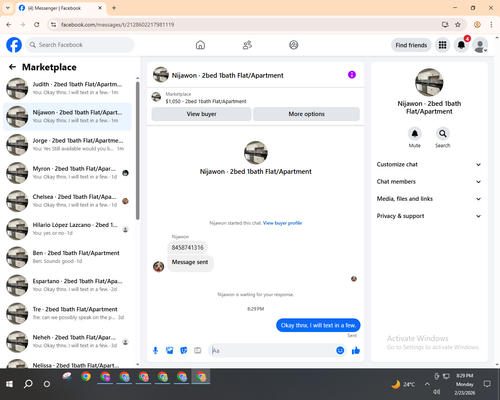The height and width of the screenshot is (400, 500).
Task: Open Espartano's conversation
Action: tap(67, 285)
